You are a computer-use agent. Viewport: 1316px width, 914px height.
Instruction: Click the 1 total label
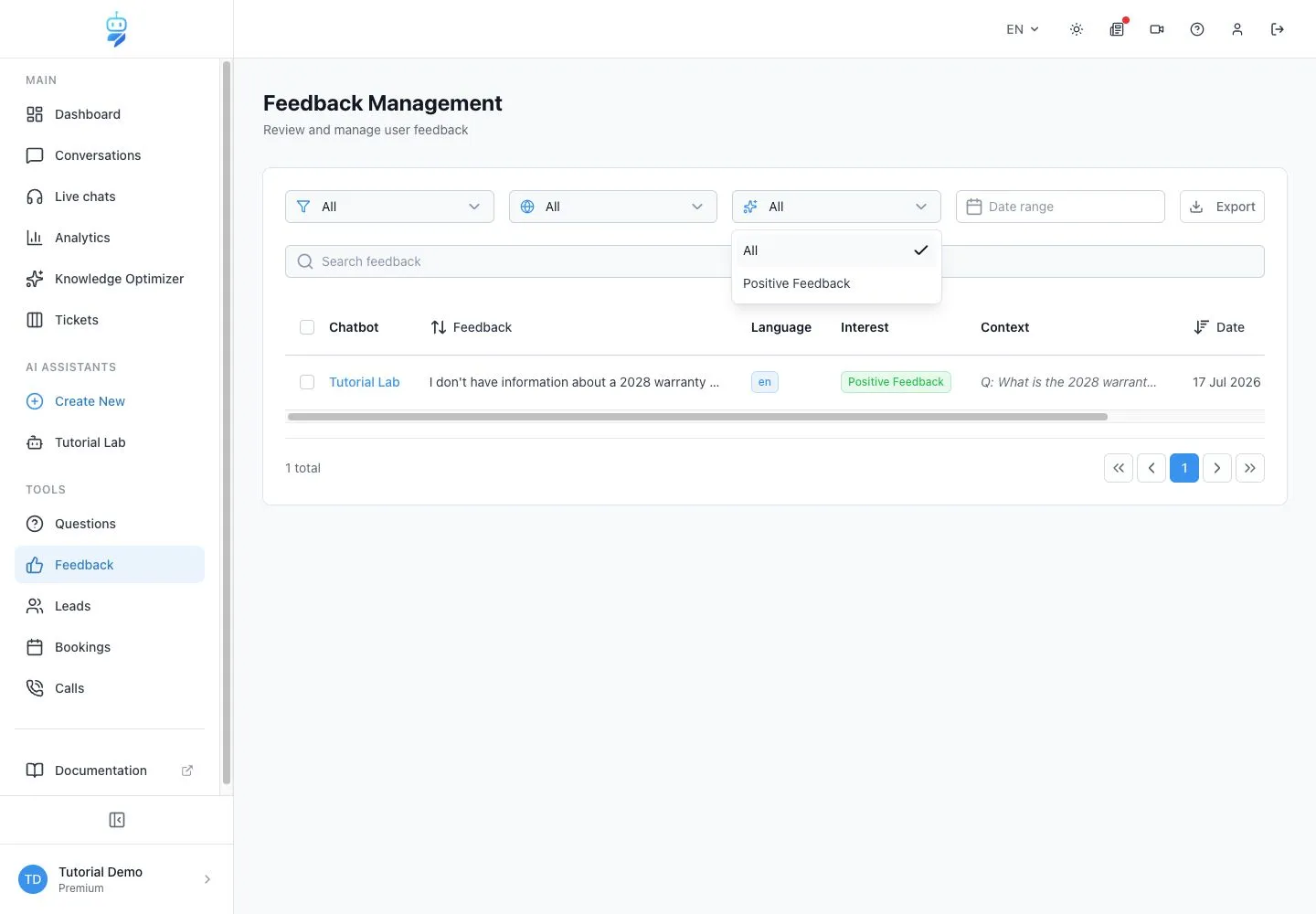click(302, 468)
